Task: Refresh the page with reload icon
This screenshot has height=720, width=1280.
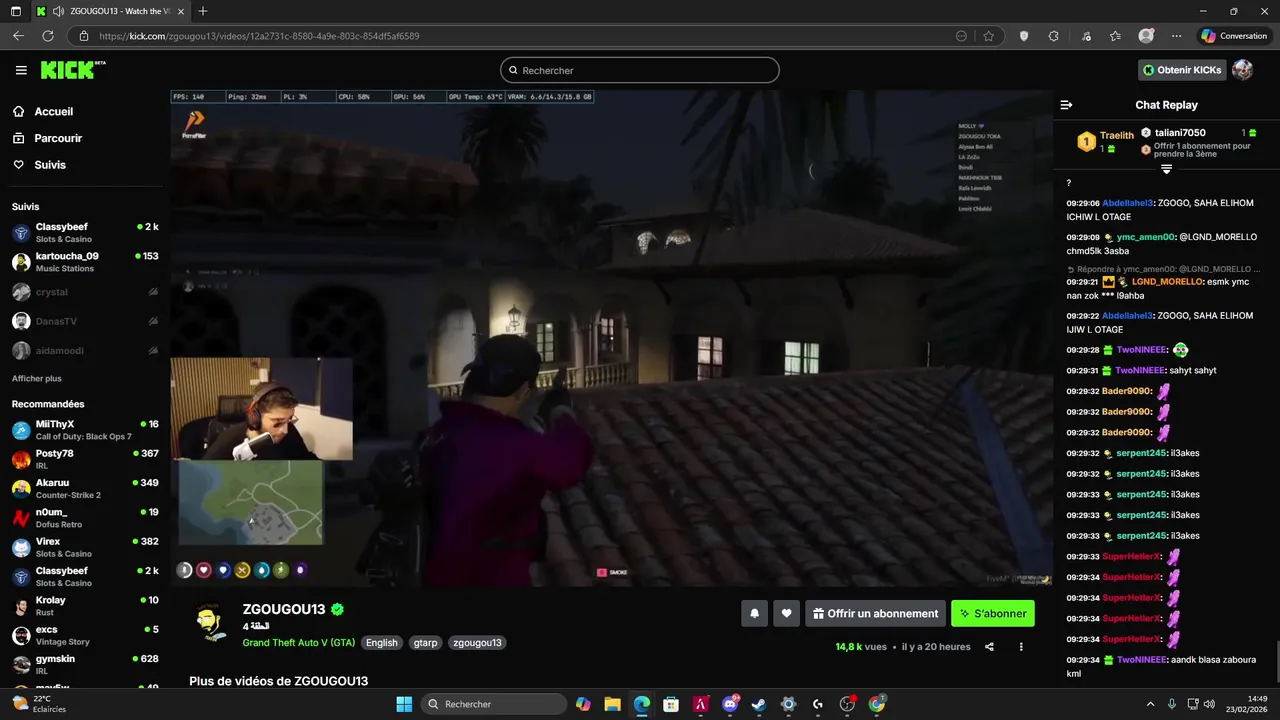Action: 47,36
